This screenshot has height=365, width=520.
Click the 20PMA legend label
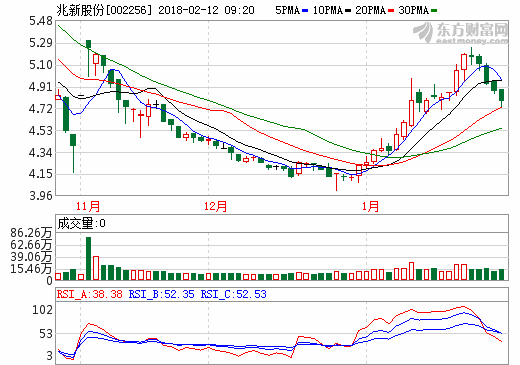370,10
